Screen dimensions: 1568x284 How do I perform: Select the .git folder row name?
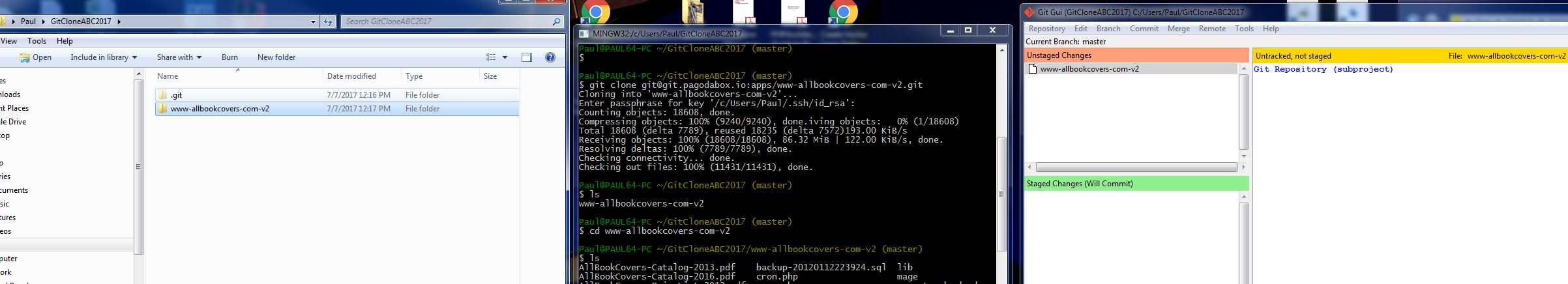176,95
